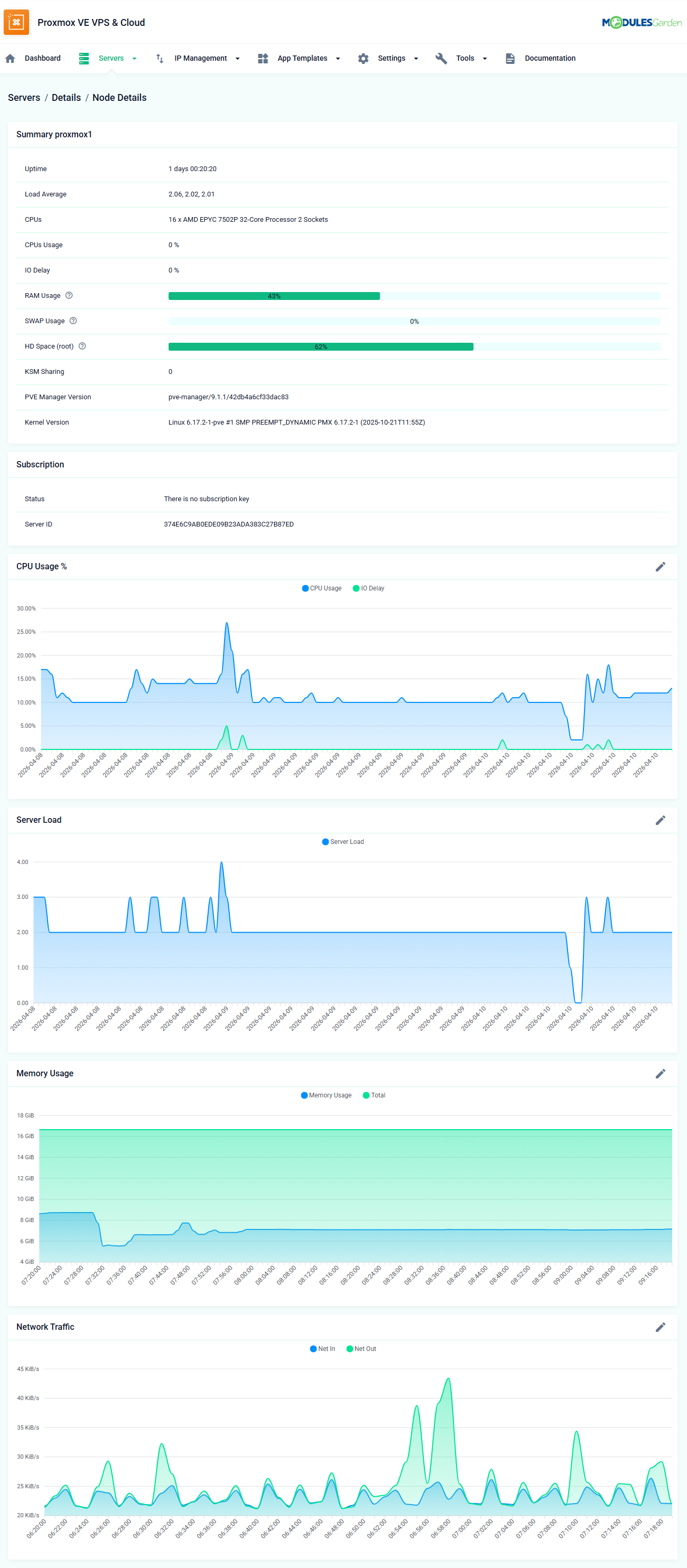
Task: Toggle IO Delay series in chart legend
Action: point(368,588)
